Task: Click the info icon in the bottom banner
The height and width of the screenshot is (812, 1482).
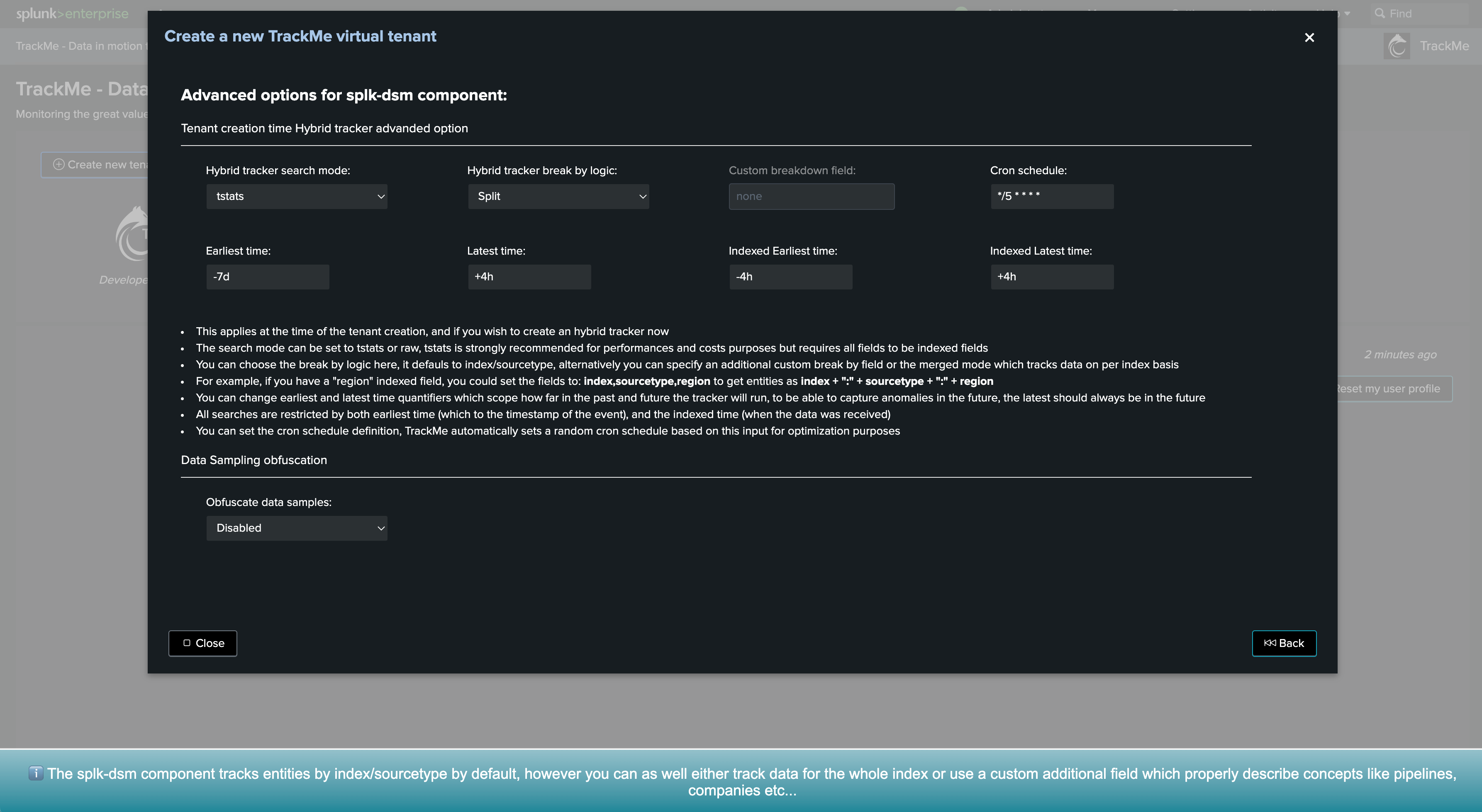Action: point(36,773)
